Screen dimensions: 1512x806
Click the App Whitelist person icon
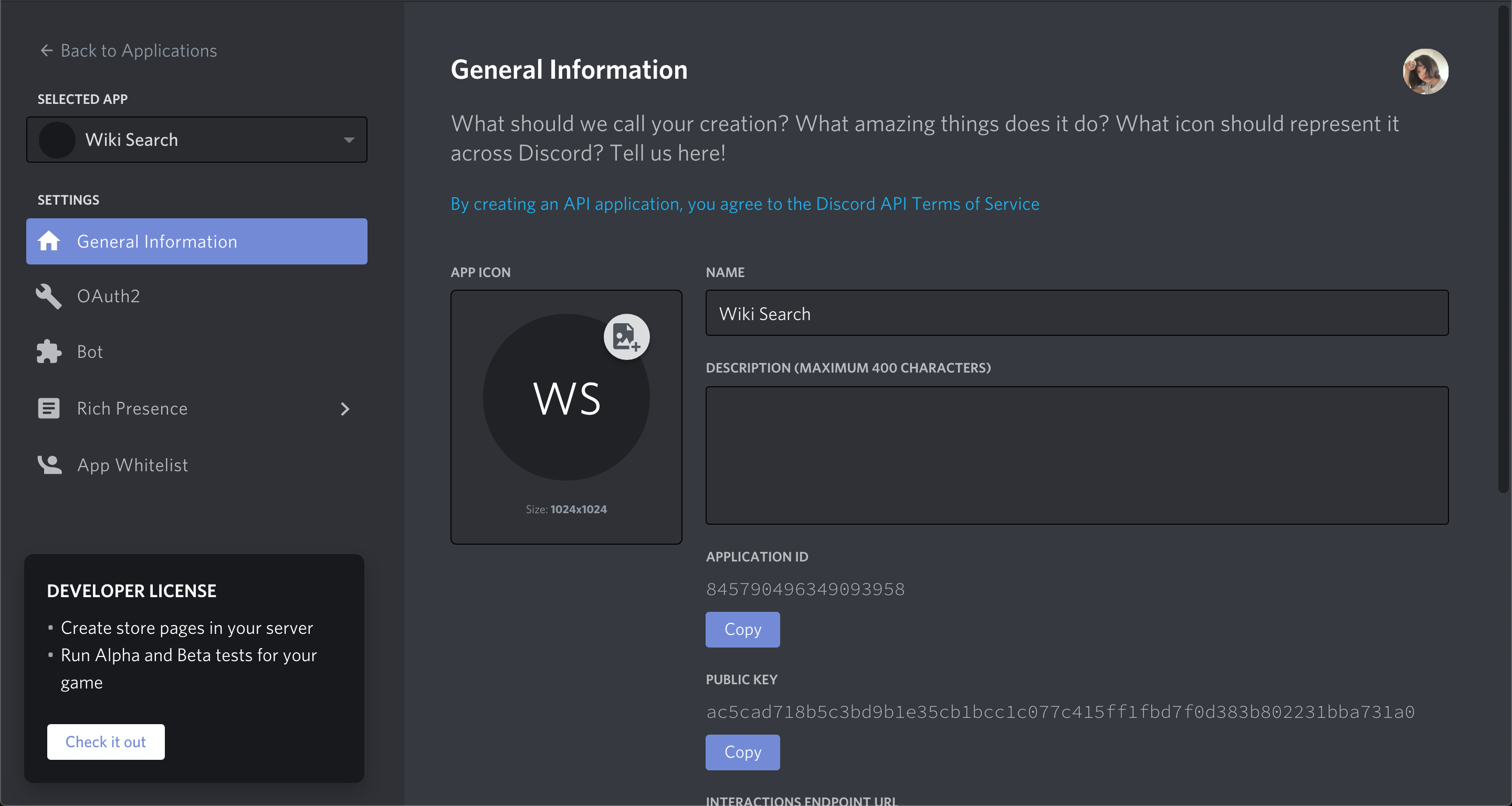49,464
